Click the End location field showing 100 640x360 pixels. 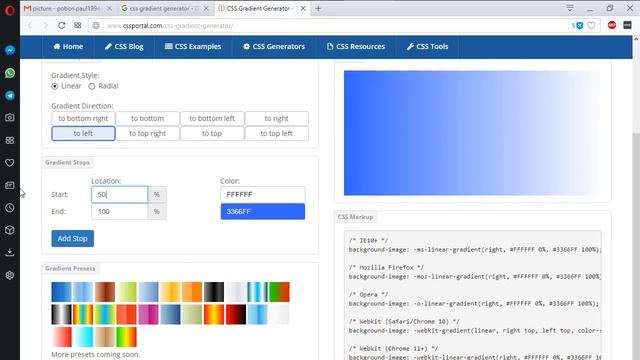tap(120, 211)
